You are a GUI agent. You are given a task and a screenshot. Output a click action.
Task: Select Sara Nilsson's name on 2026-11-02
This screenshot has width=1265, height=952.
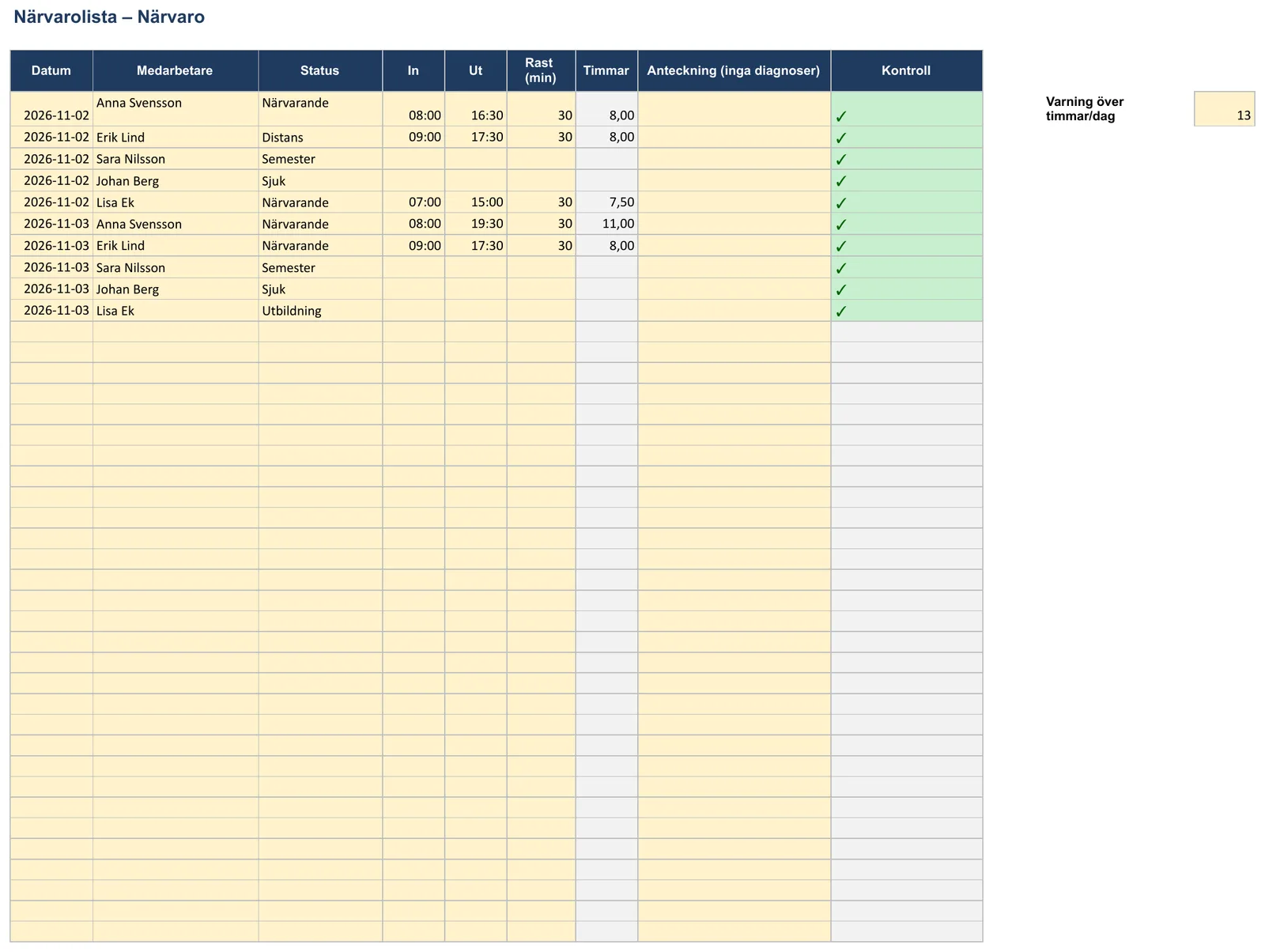tap(130, 159)
